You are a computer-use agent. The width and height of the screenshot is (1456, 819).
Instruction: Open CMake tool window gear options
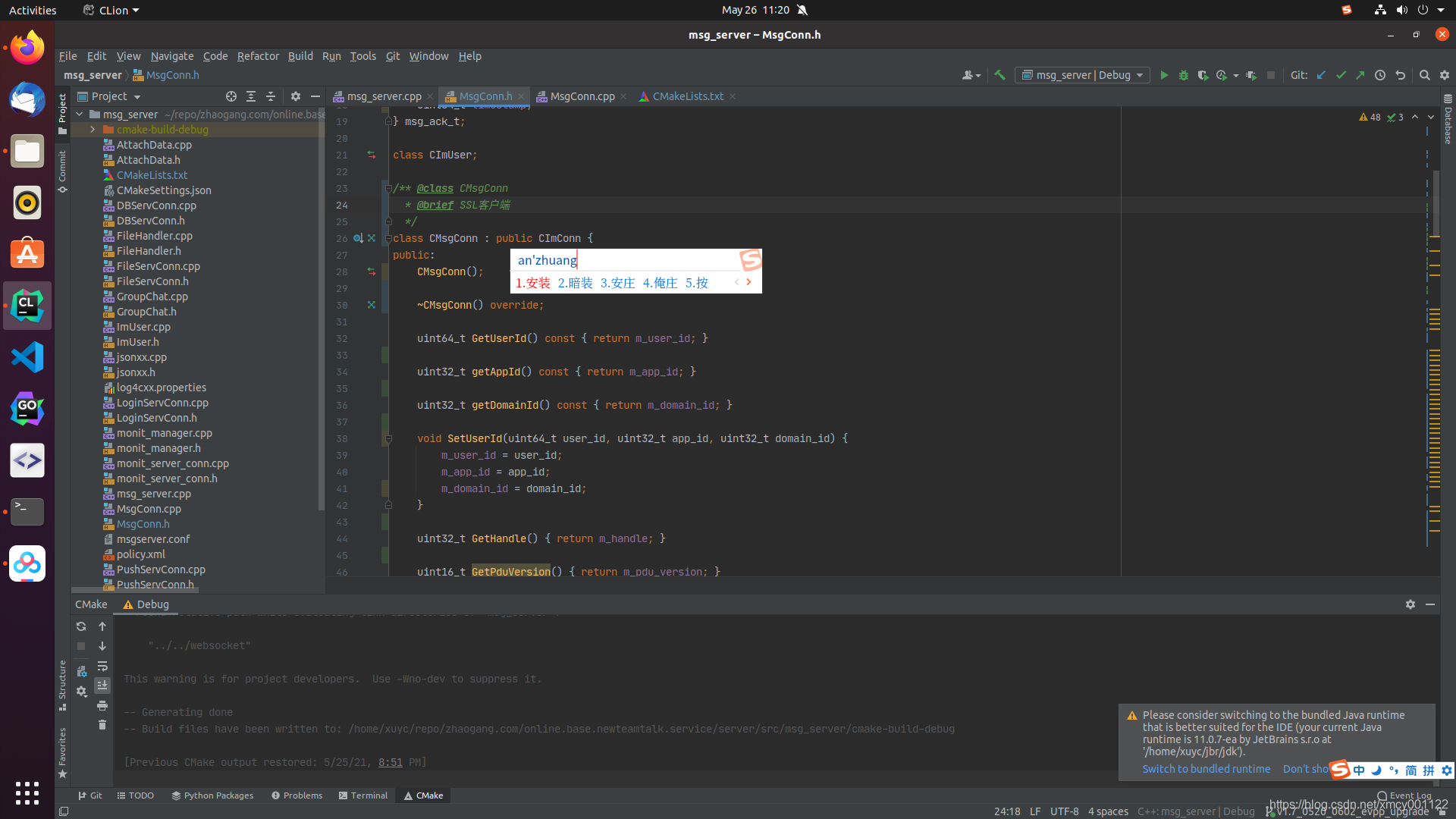[1410, 604]
